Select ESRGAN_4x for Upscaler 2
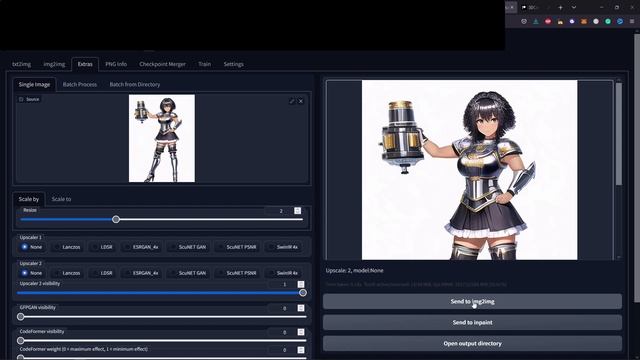The height and width of the screenshot is (360, 640). [142, 273]
